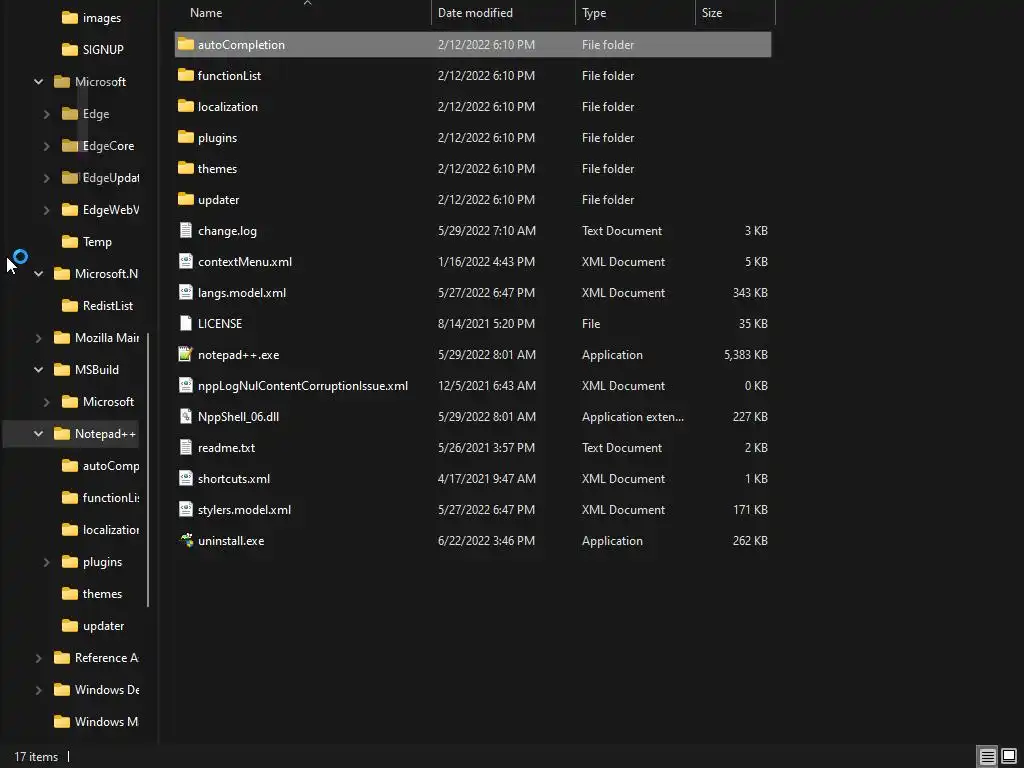Screen dimensions: 1024x768
Task: Click the 343 KB size value
Action: click(x=750, y=293)
